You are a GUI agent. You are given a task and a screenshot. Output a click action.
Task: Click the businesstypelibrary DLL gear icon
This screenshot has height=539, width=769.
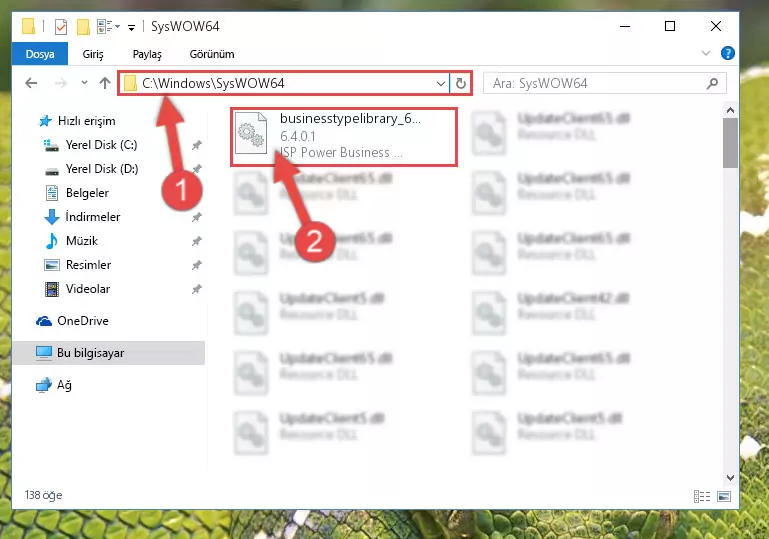(x=251, y=133)
